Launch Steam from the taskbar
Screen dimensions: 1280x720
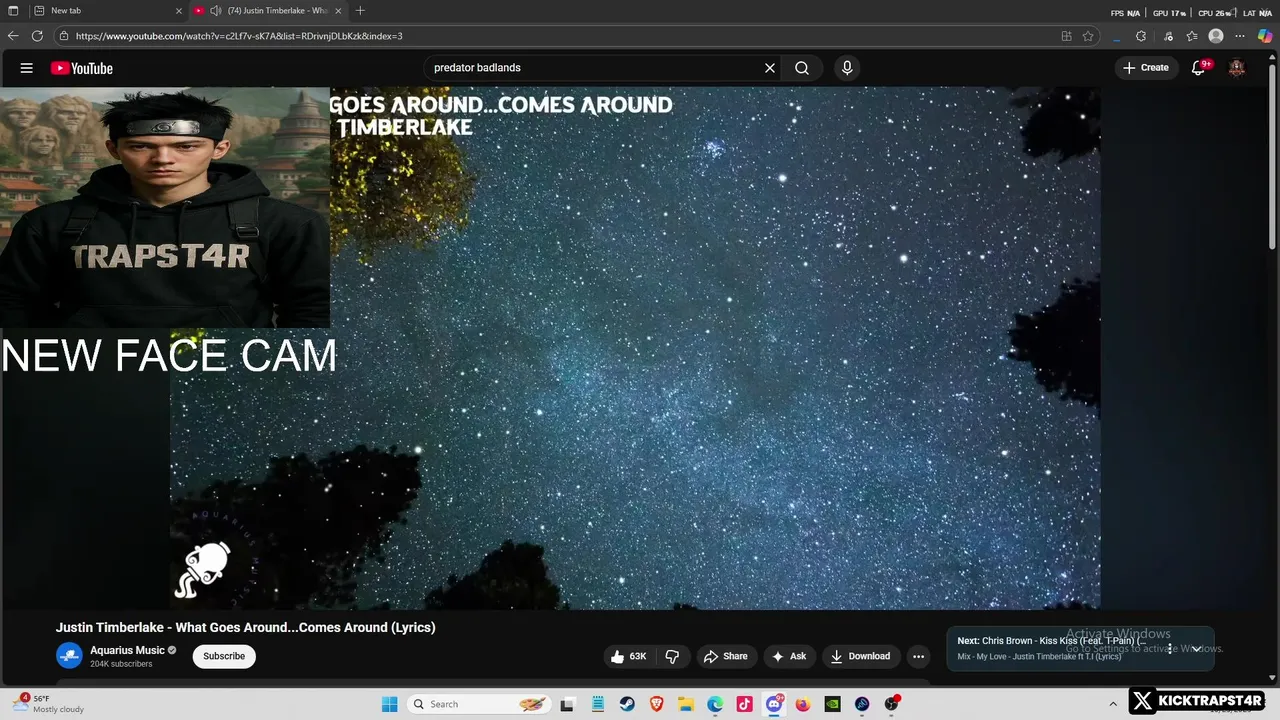coord(626,704)
